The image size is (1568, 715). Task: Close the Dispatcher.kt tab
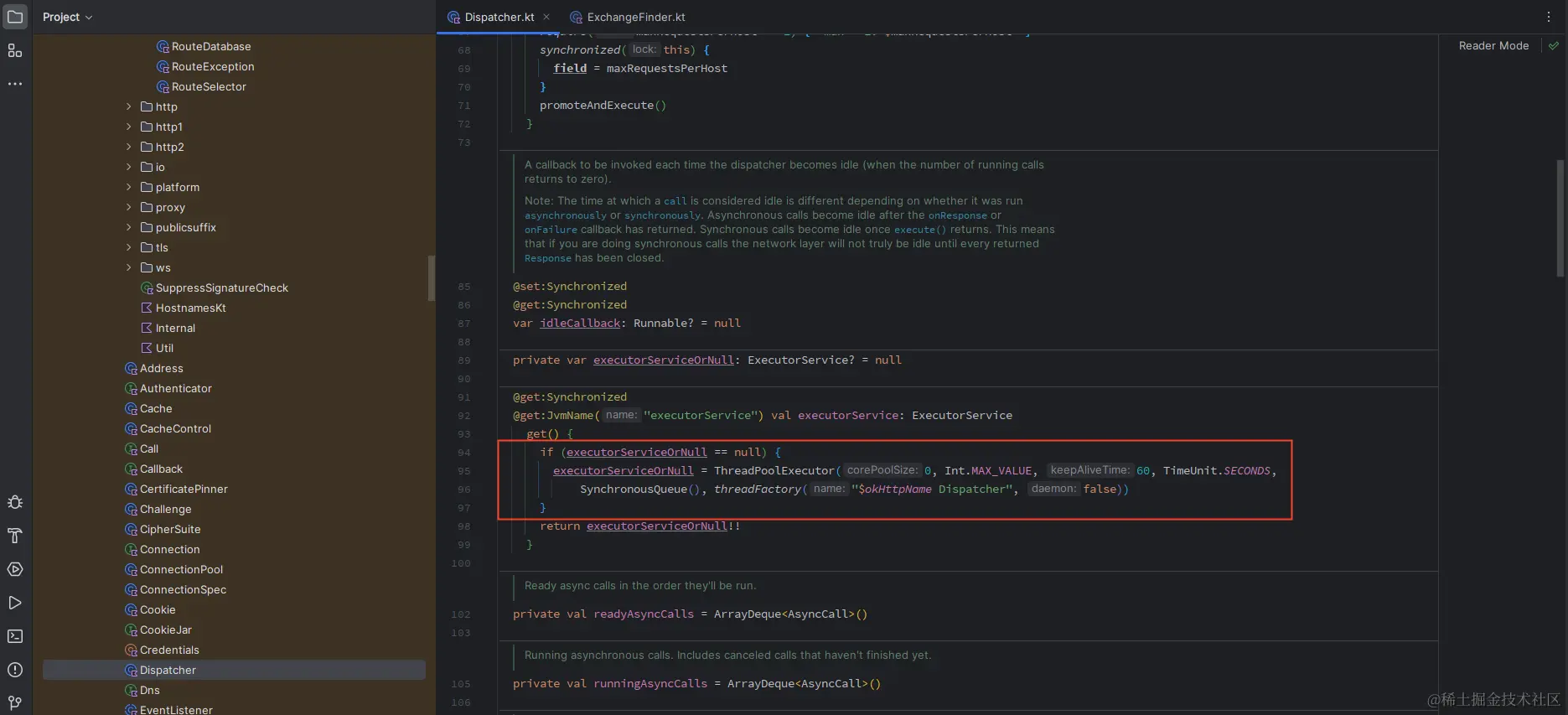pos(546,17)
